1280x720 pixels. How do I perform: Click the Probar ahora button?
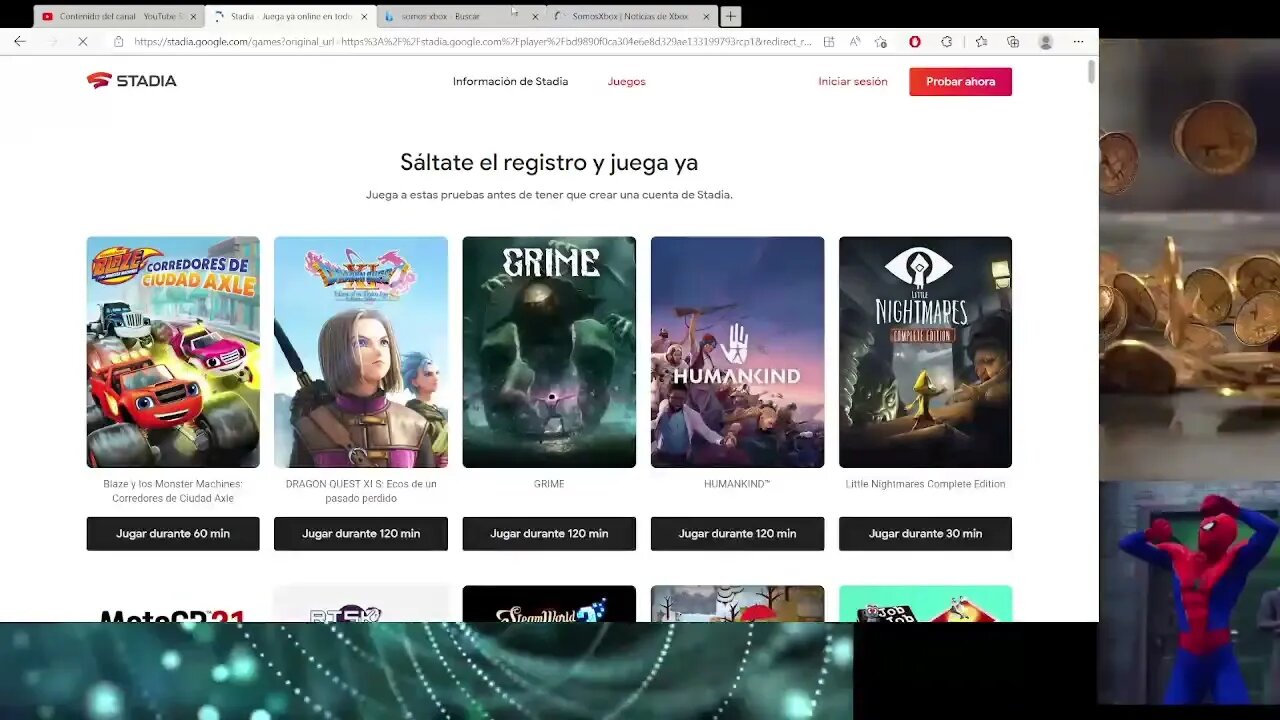(960, 82)
